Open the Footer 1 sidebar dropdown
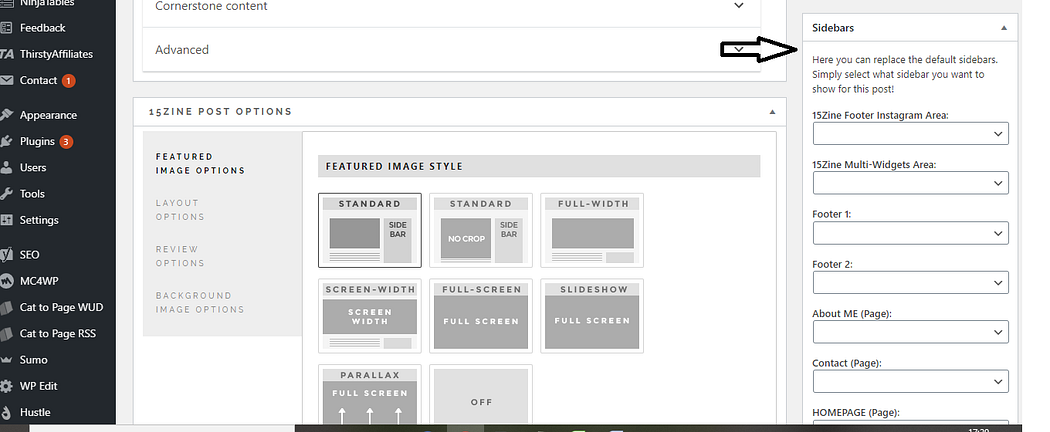 pos(910,233)
